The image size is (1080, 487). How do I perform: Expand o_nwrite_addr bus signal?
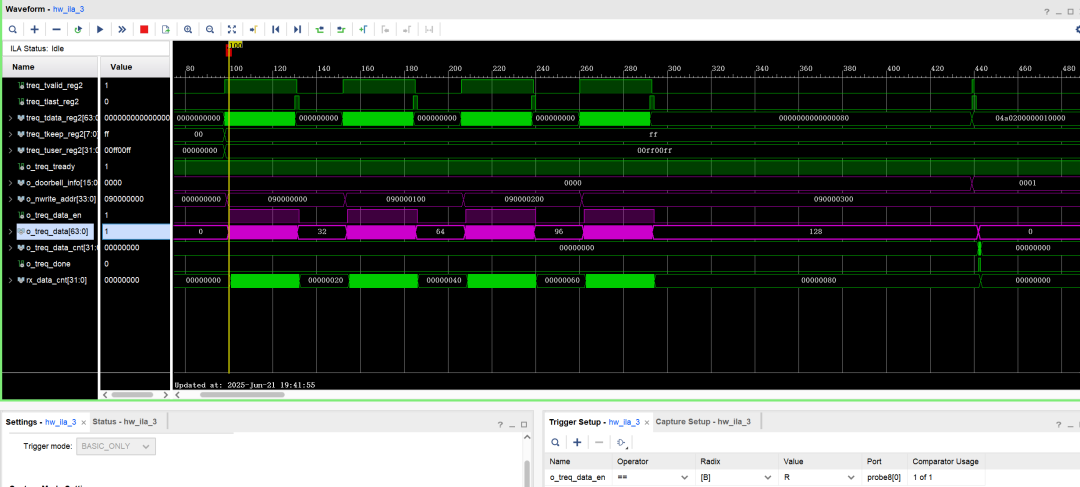point(10,199)
